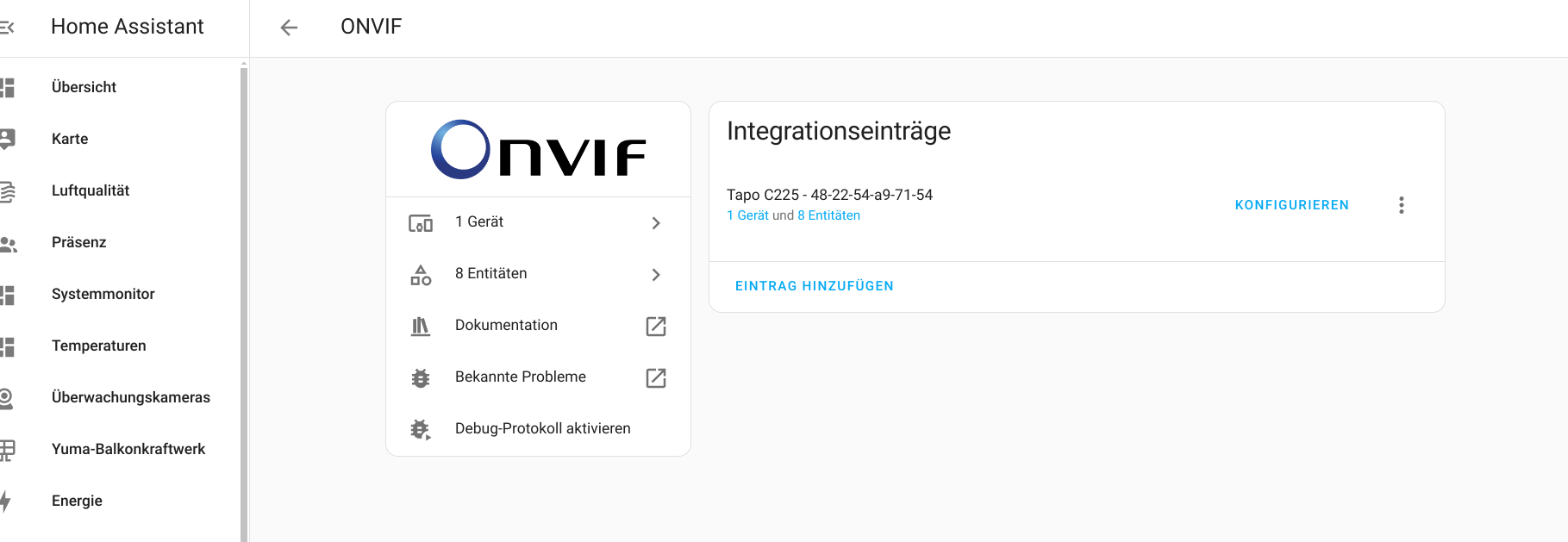Follow the blue 1 Gerät link
1568x542 pixels.
coord(747,215)
